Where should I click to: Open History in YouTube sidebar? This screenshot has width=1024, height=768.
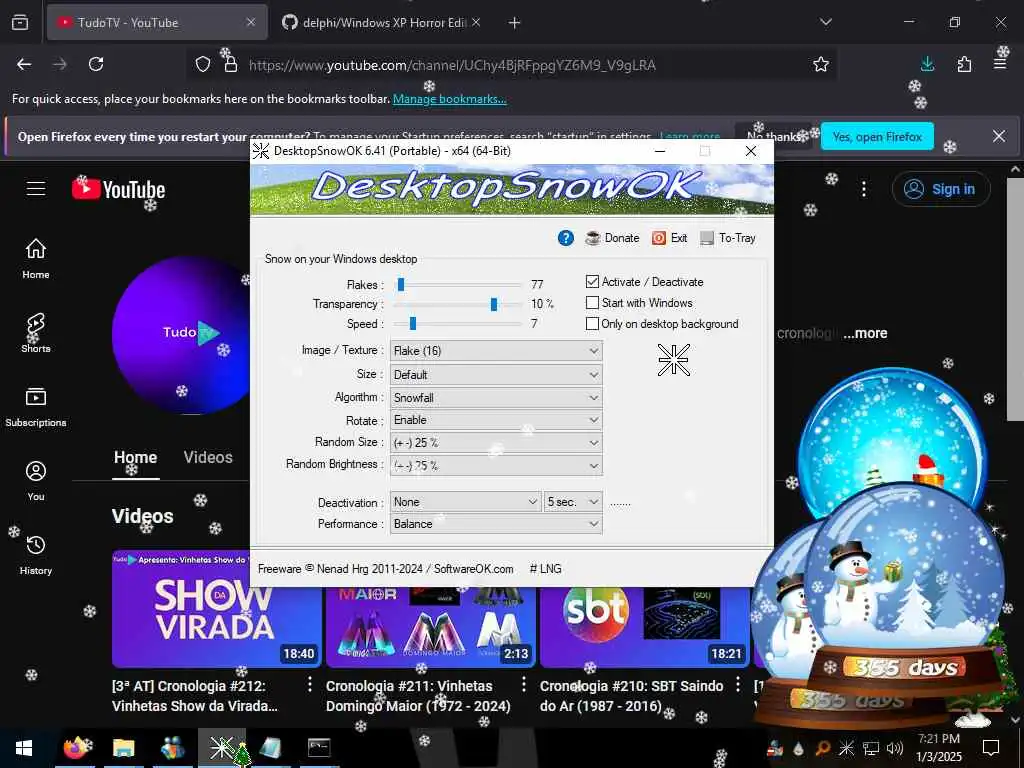(36, 555)
